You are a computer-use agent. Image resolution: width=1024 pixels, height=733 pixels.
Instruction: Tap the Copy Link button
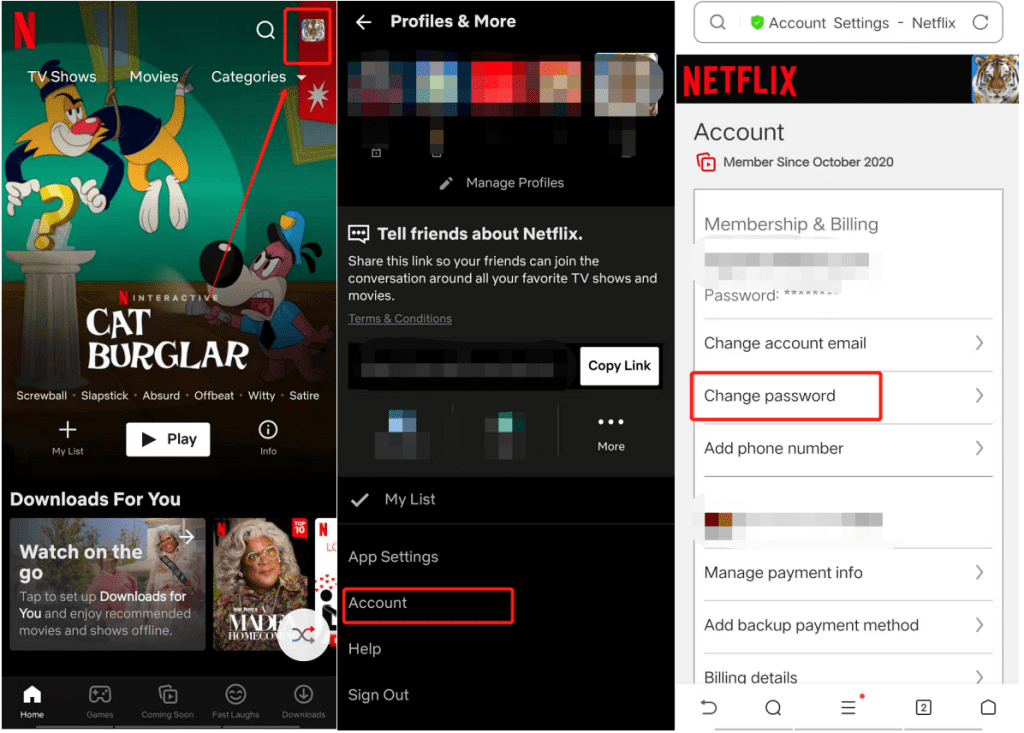pyautogui.click(x=619, y=366)
